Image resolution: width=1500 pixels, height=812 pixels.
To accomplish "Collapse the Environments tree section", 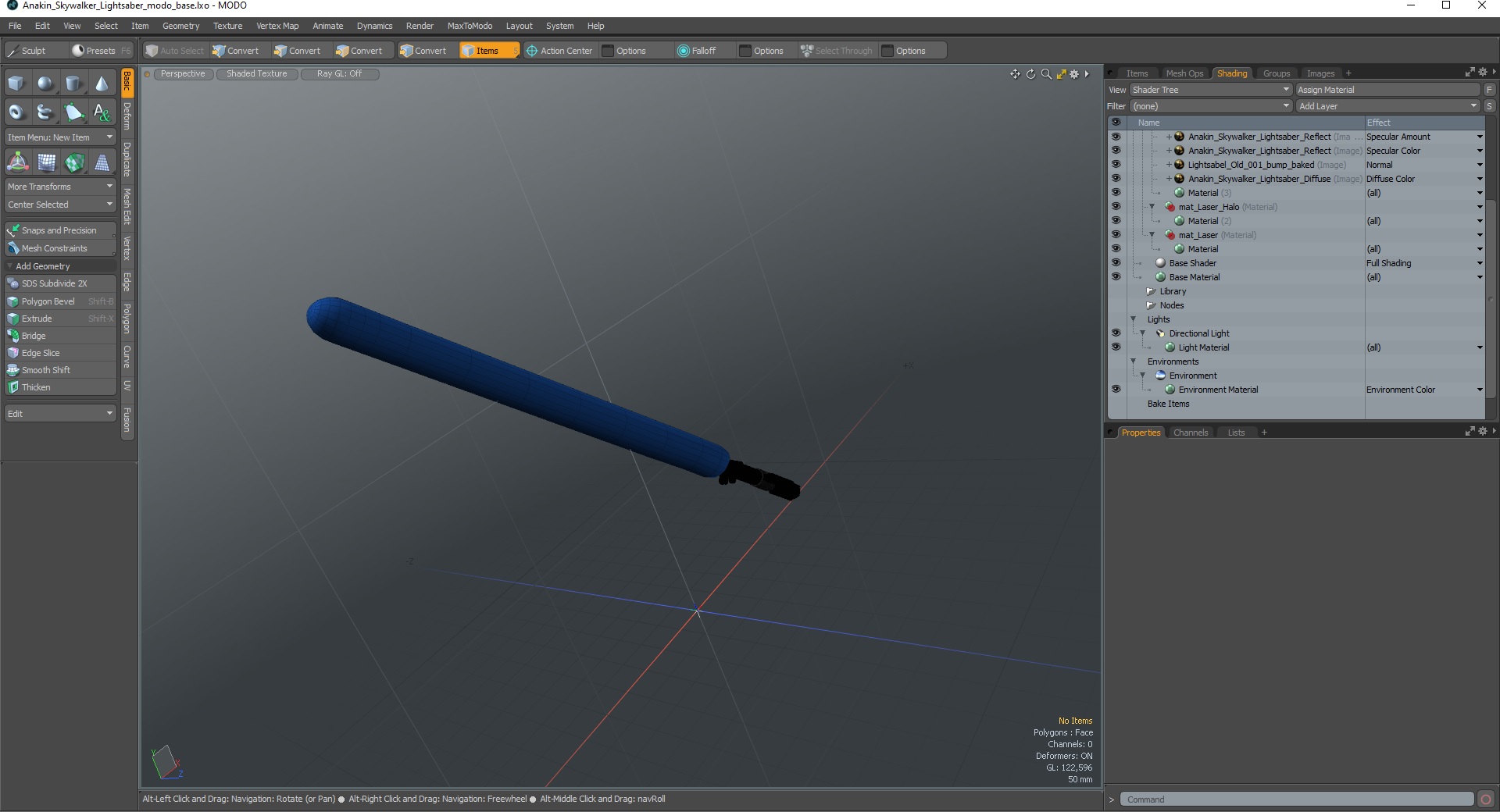I will [1133, 361].
